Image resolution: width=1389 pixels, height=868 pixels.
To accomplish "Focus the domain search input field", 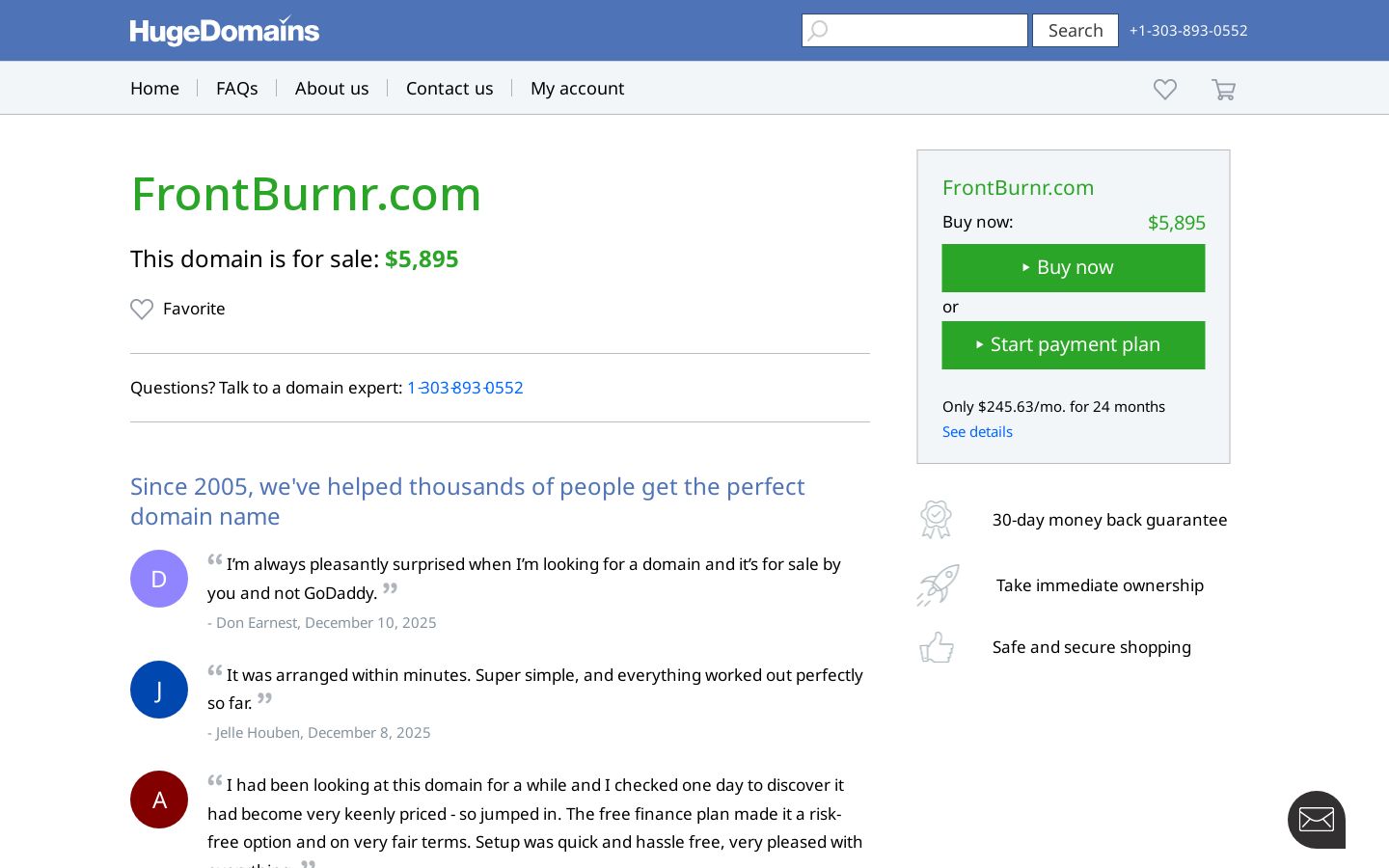I will [914, 31].
